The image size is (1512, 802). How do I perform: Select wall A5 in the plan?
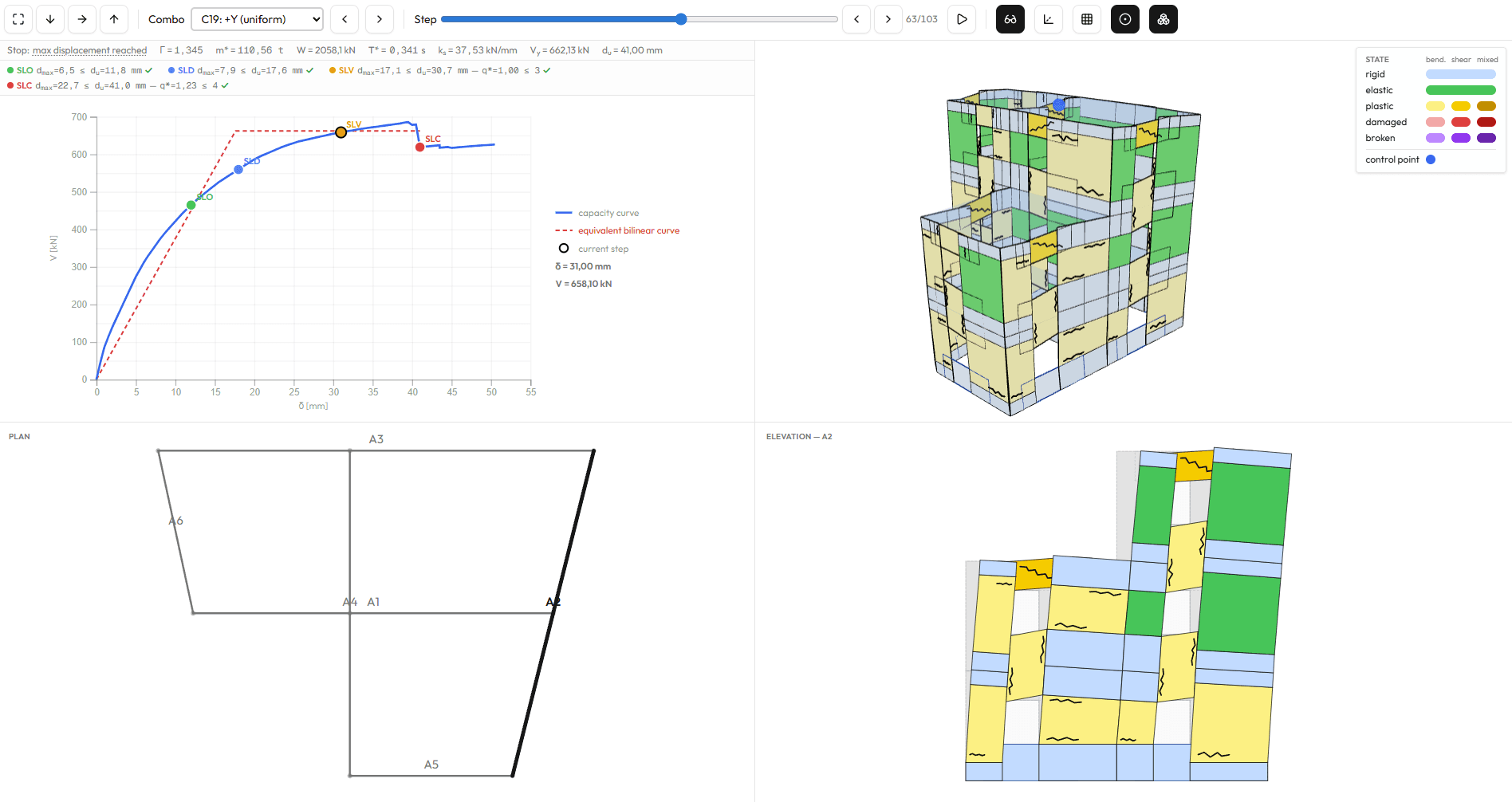pyautogui.click(x=431, y=765)
